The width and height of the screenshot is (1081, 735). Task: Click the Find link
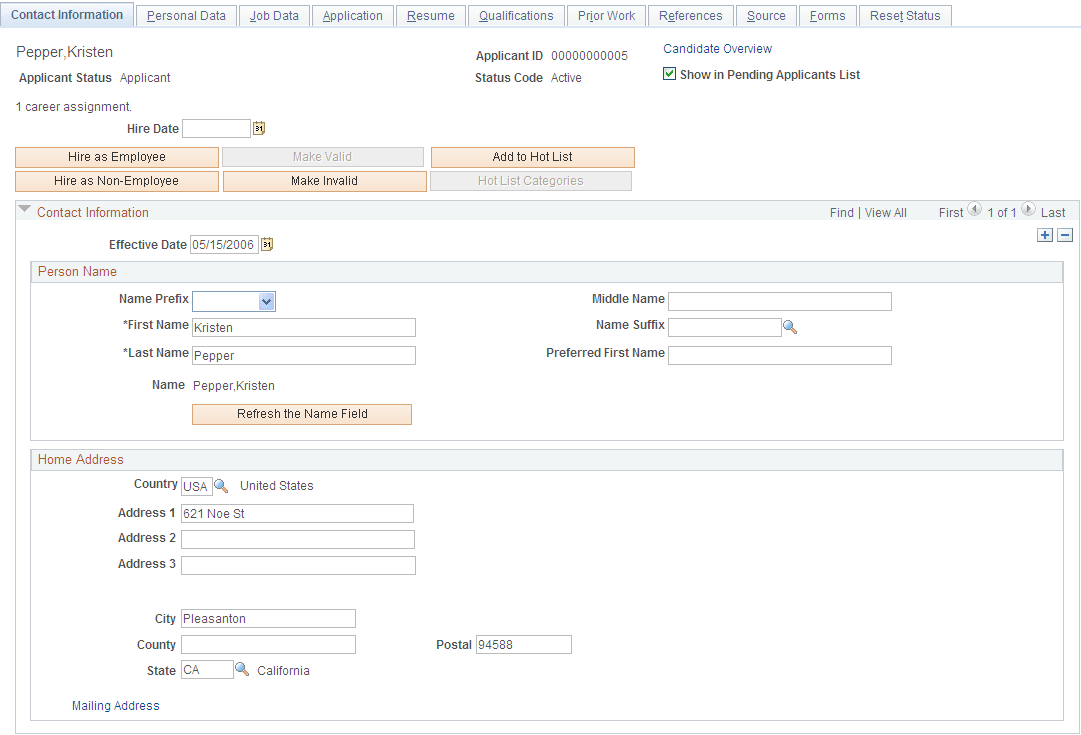click(x=842, y=212)
